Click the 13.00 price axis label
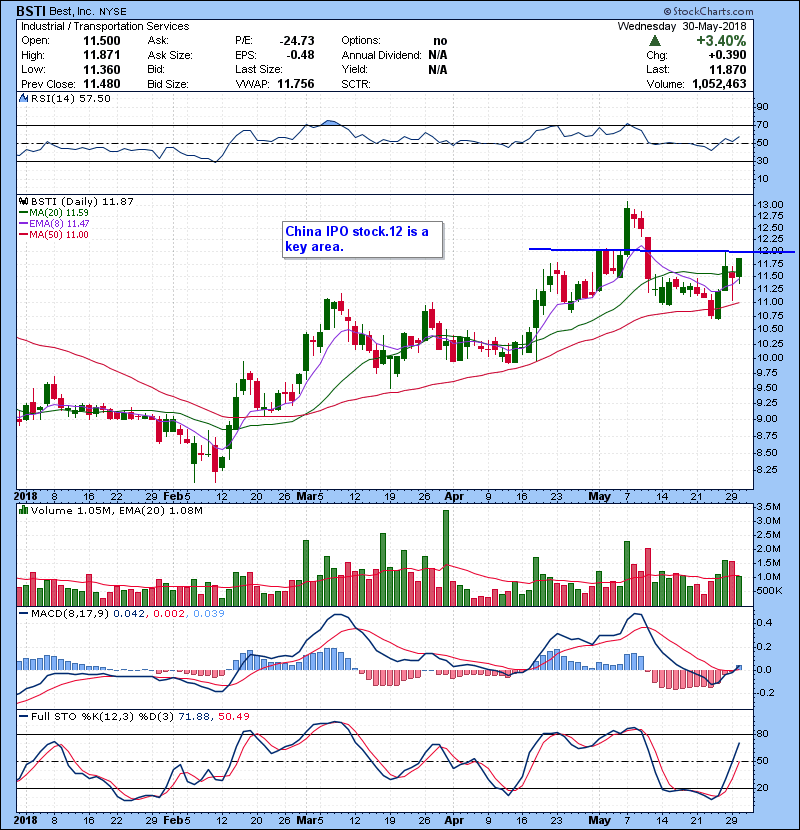Screen dimensions: 800x830 (770, 204)
